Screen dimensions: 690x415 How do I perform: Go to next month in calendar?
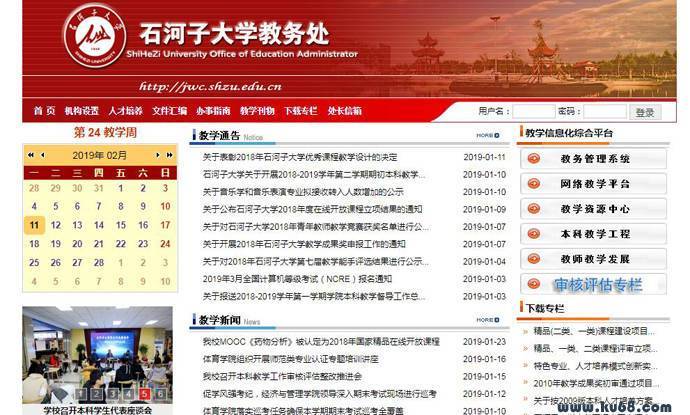[158, 155]
